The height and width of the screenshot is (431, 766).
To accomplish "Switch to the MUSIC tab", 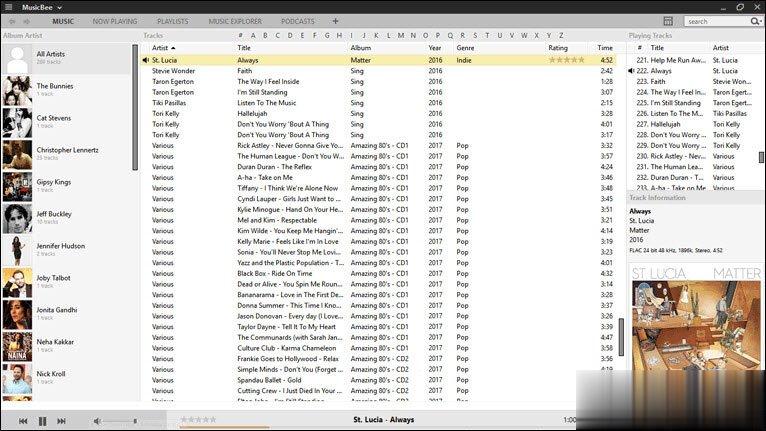I will (63, 21).
